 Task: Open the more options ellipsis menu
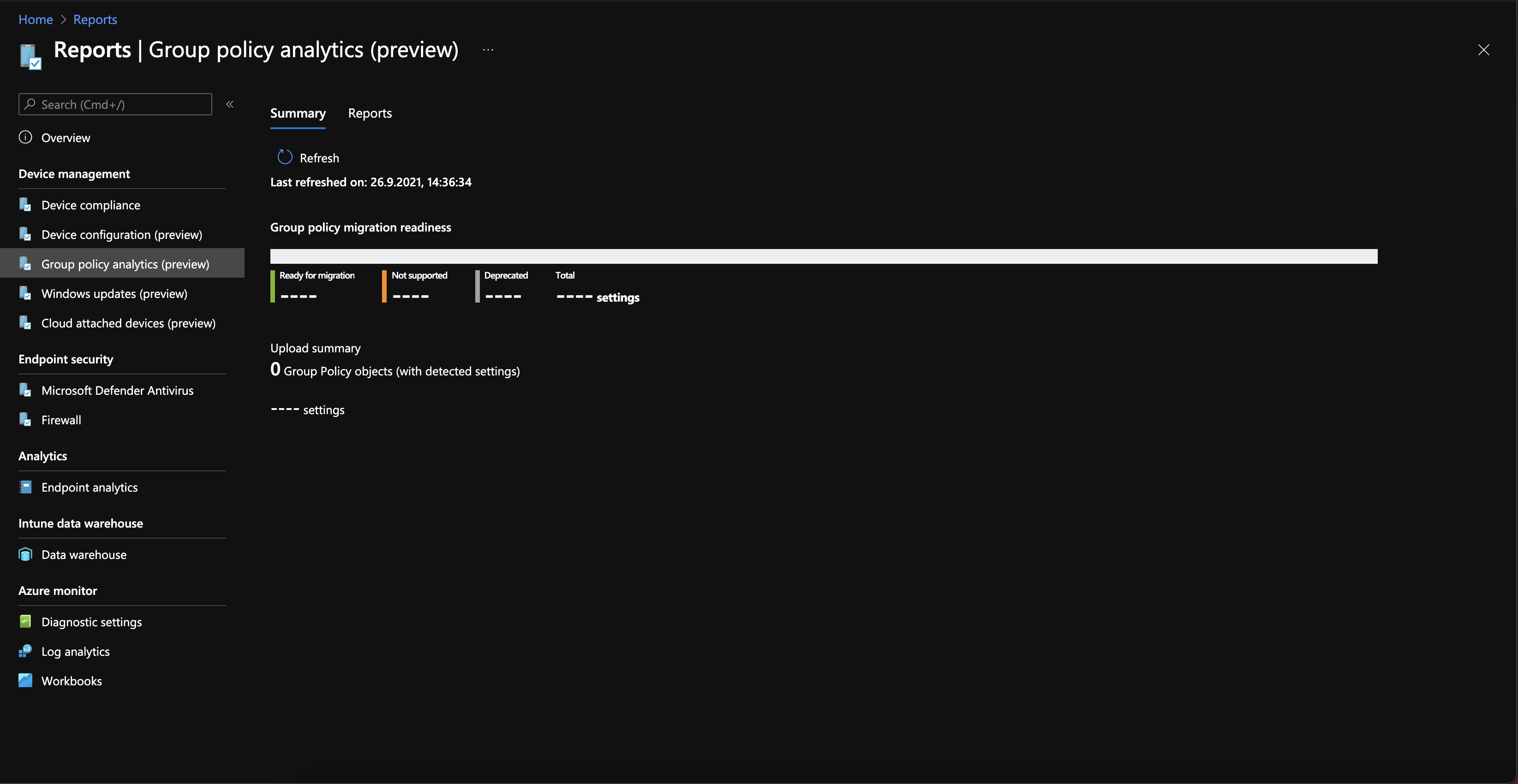tap(488, 49)
